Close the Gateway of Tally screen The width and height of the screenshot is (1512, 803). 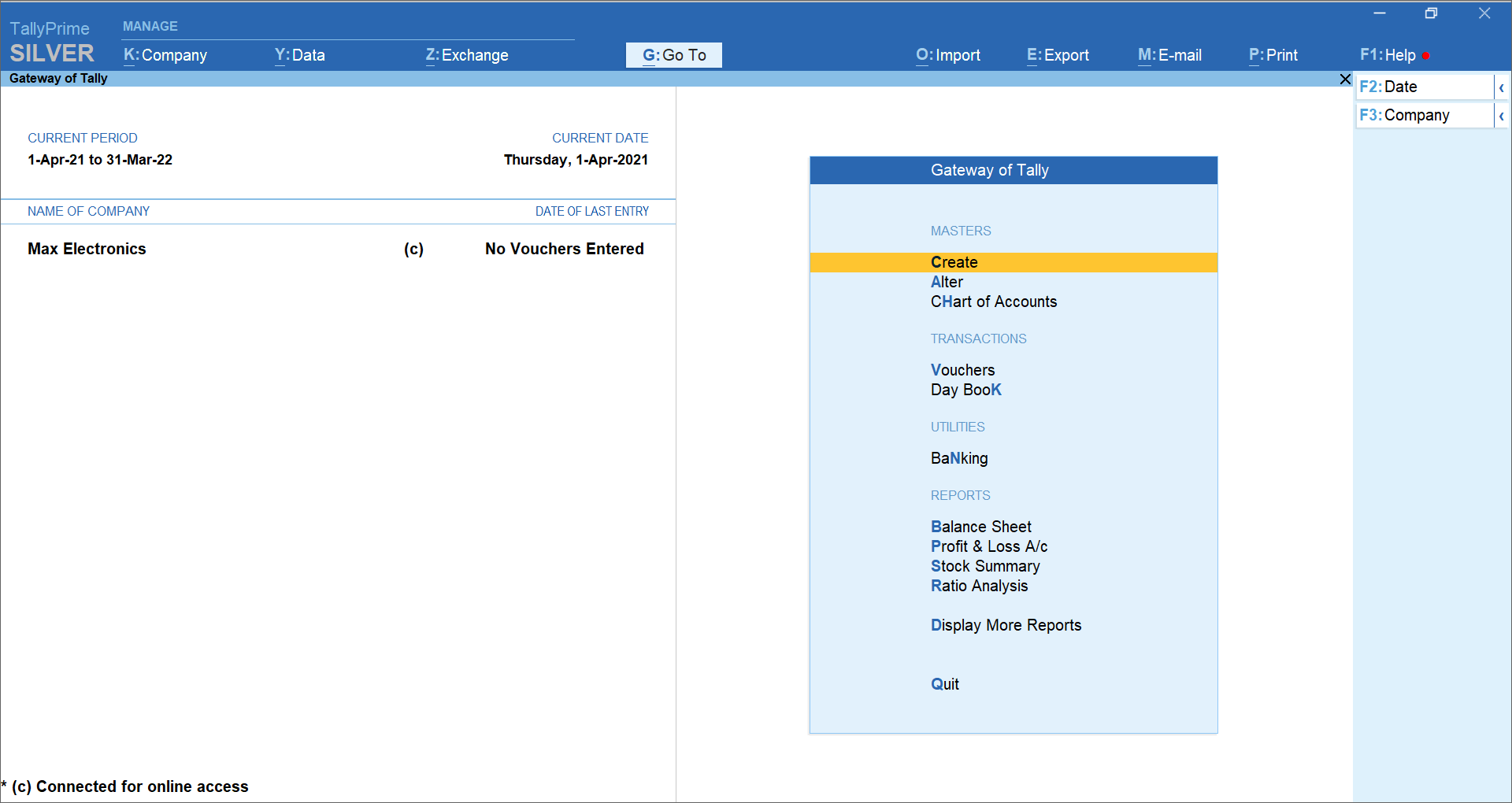1345,80
